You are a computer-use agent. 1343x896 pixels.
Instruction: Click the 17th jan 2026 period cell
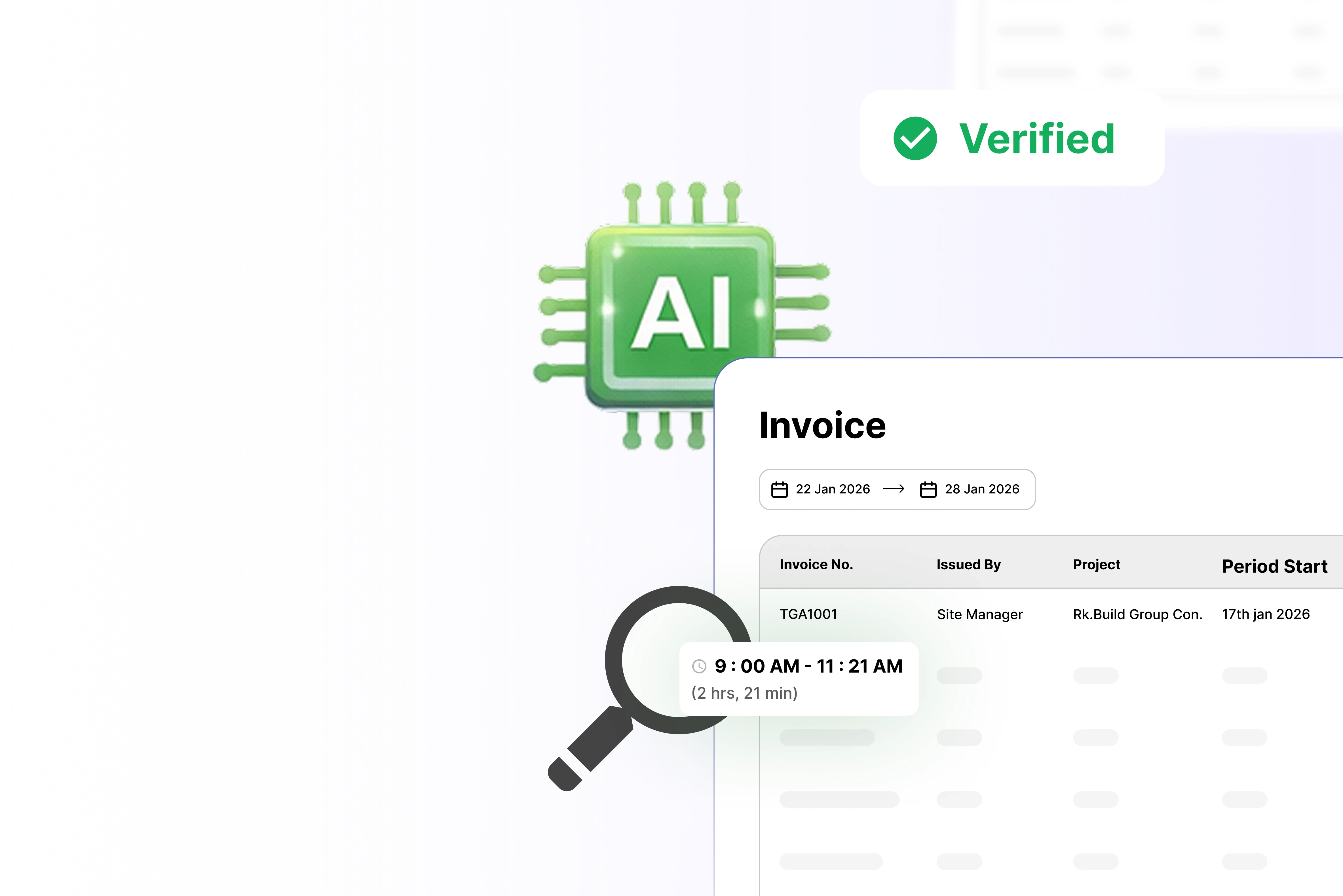coord(1265,614)
